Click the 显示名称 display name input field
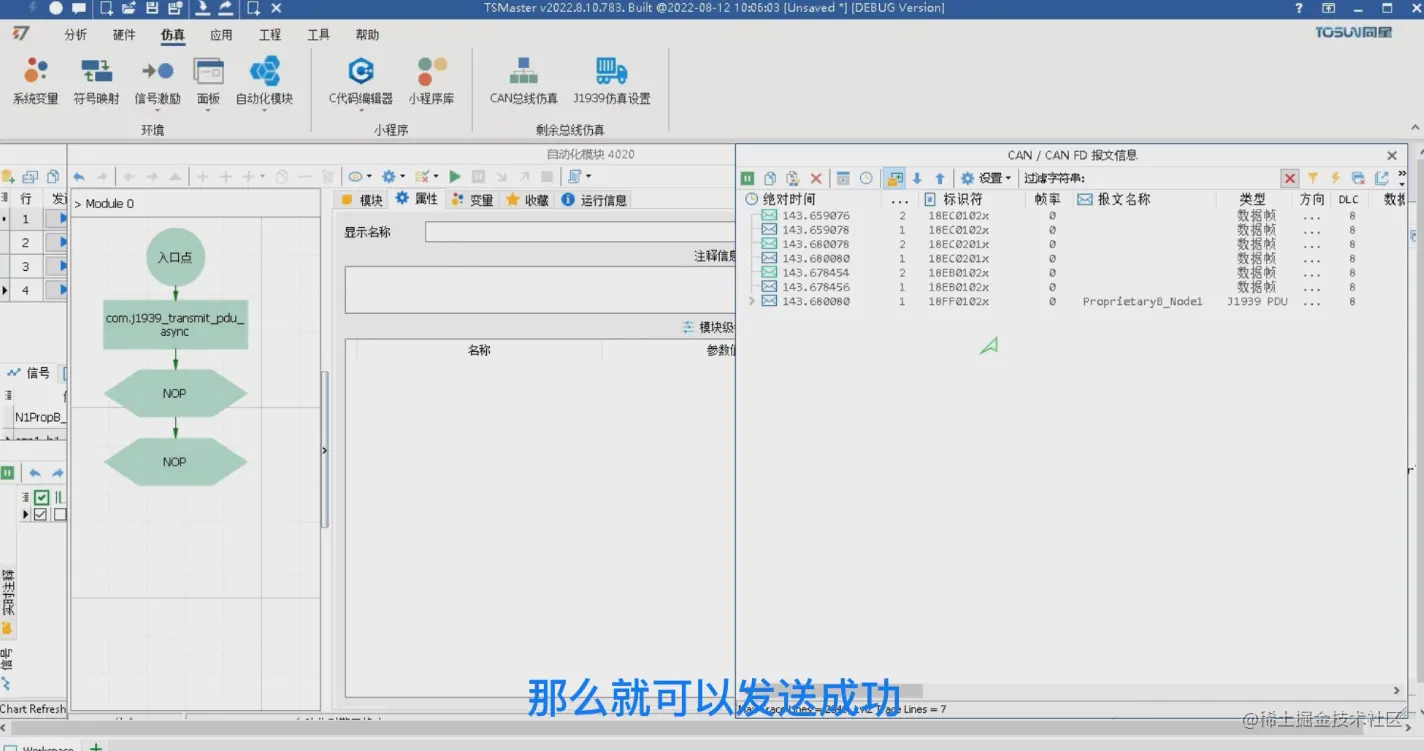Screen dimensions: 1424x751 coord(580,232)
